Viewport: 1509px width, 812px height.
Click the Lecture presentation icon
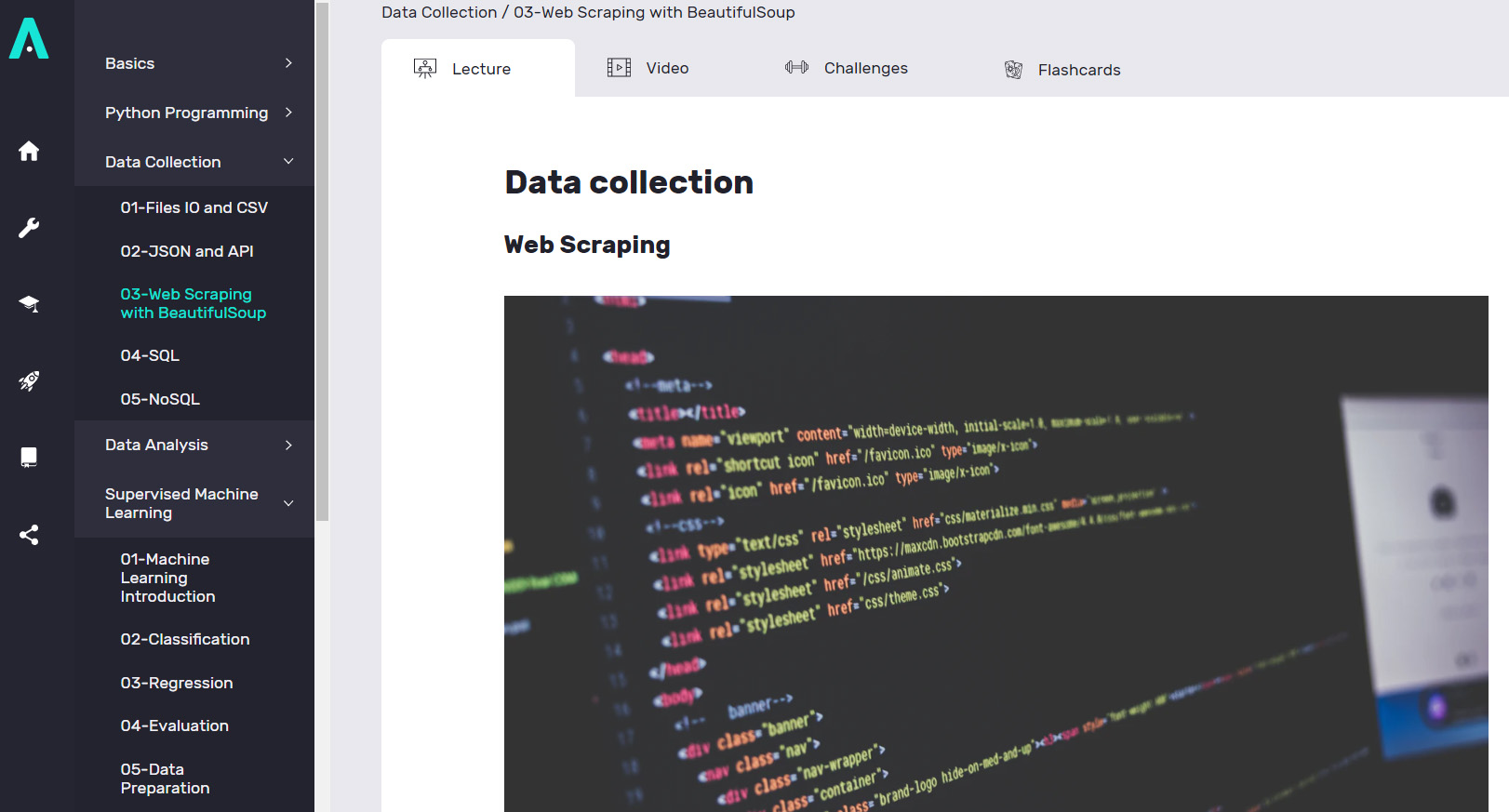pyautogui.click(x=425, y=68)
